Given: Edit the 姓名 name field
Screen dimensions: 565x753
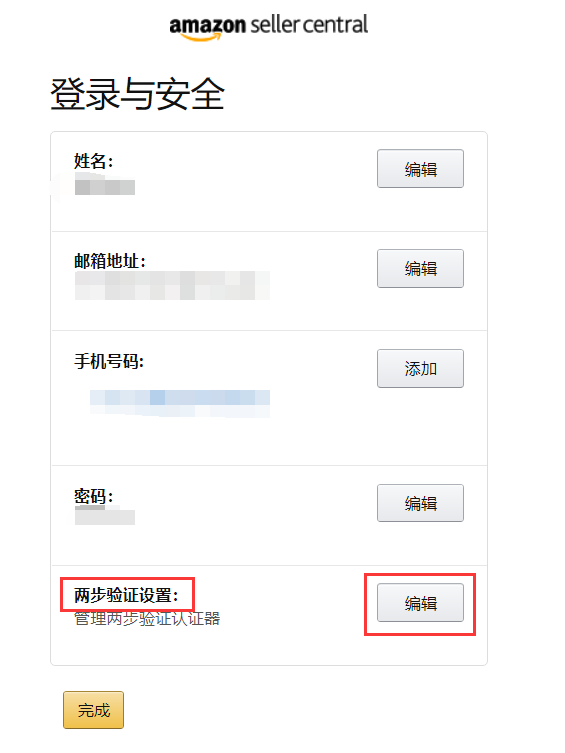Looking at the screenshot, I should click(x=420, y=169).
